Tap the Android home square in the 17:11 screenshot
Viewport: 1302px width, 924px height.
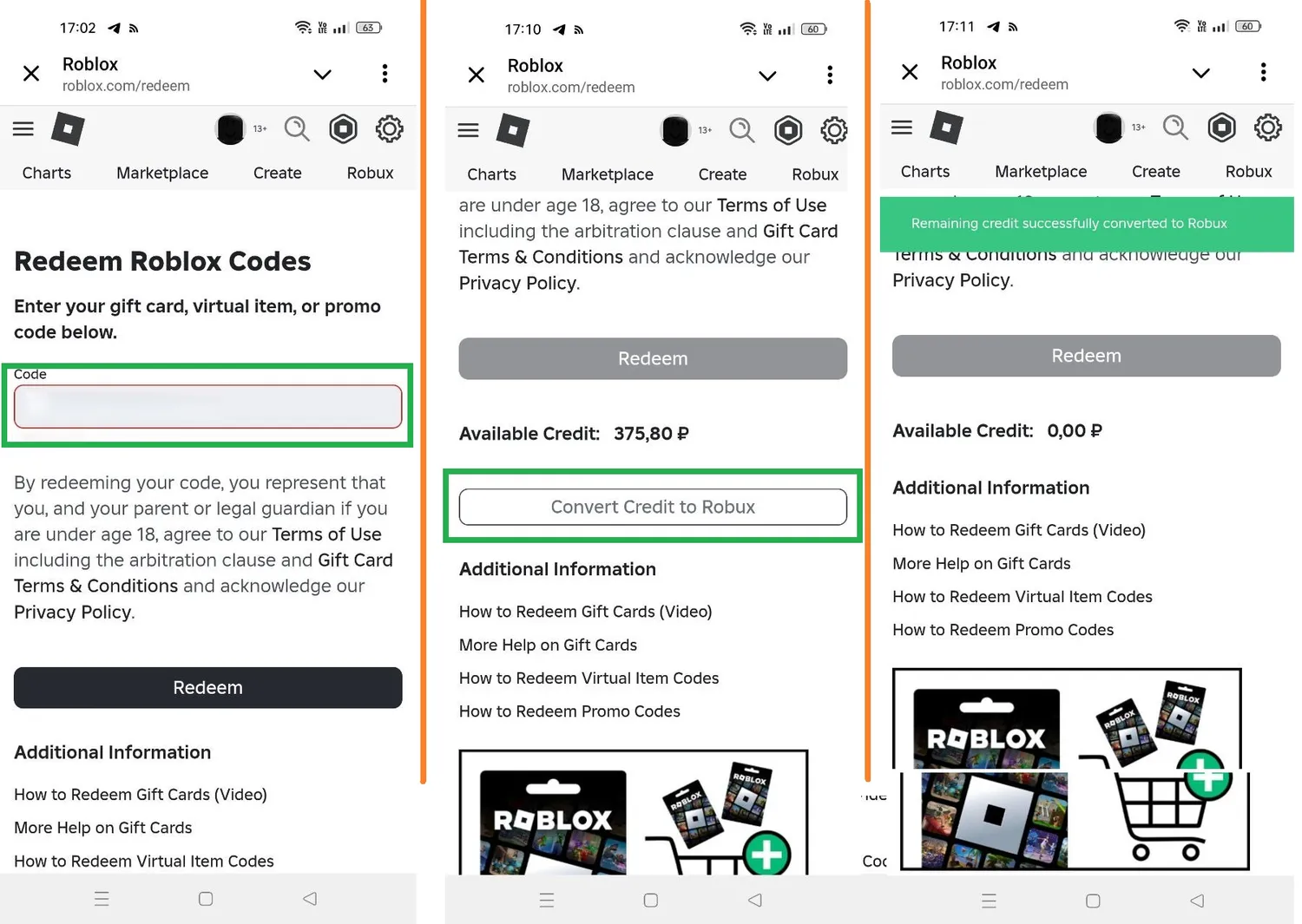point(1093,901)
